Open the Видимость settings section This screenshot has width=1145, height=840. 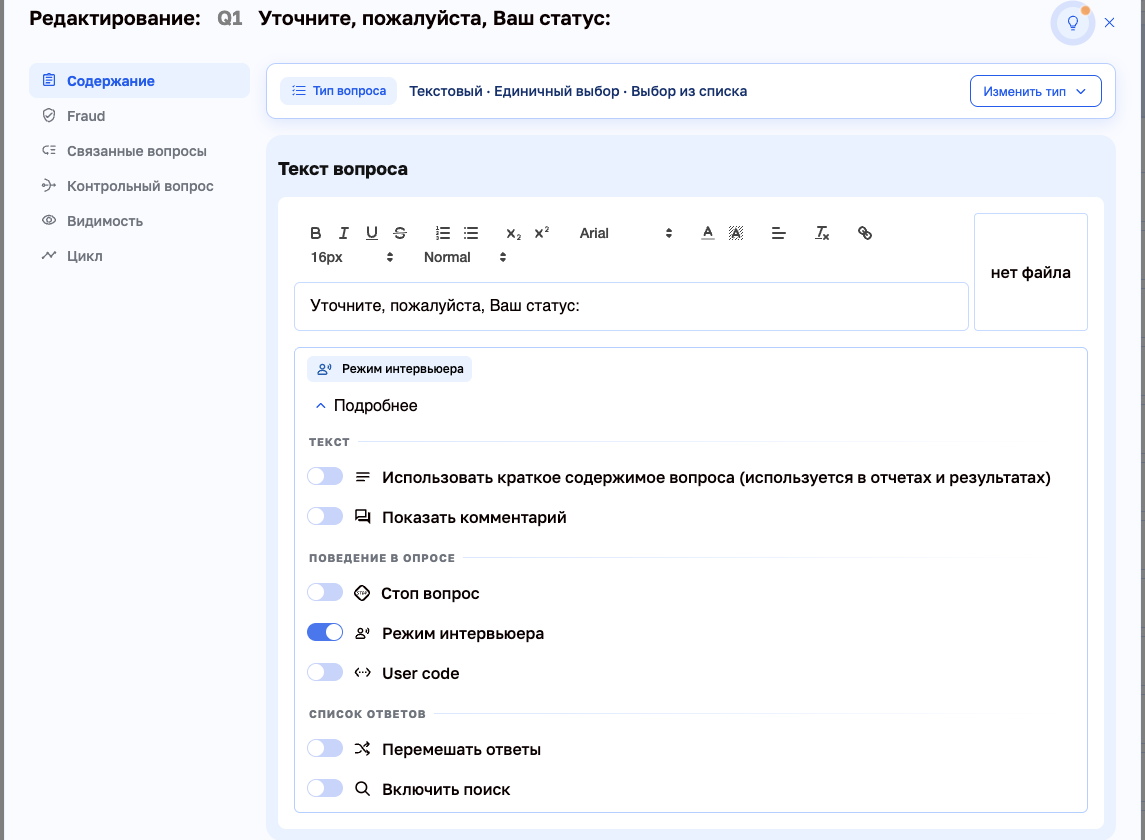[139, 221]
